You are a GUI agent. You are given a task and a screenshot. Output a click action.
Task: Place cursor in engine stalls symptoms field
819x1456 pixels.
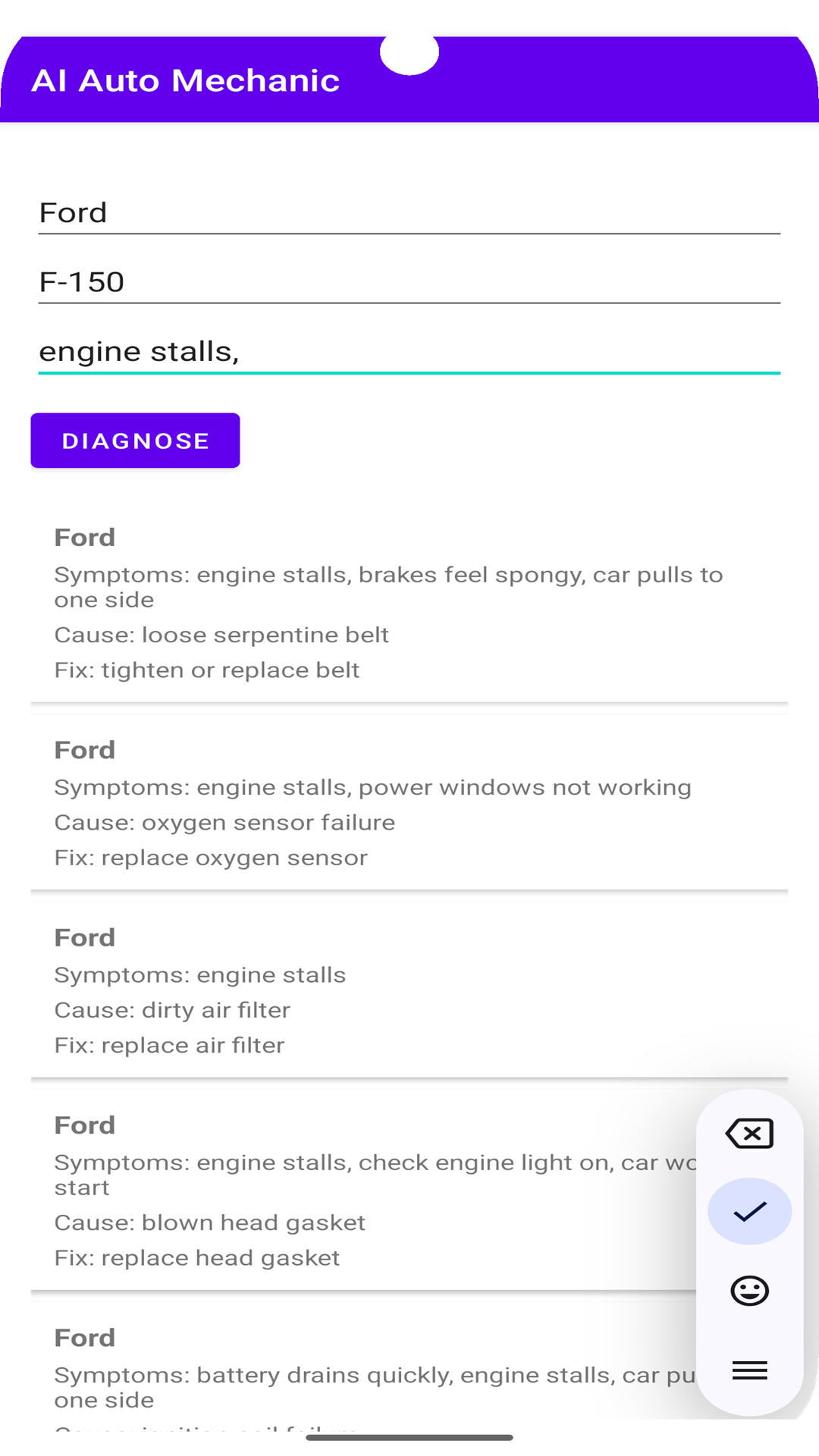click(x=409, y=351)
